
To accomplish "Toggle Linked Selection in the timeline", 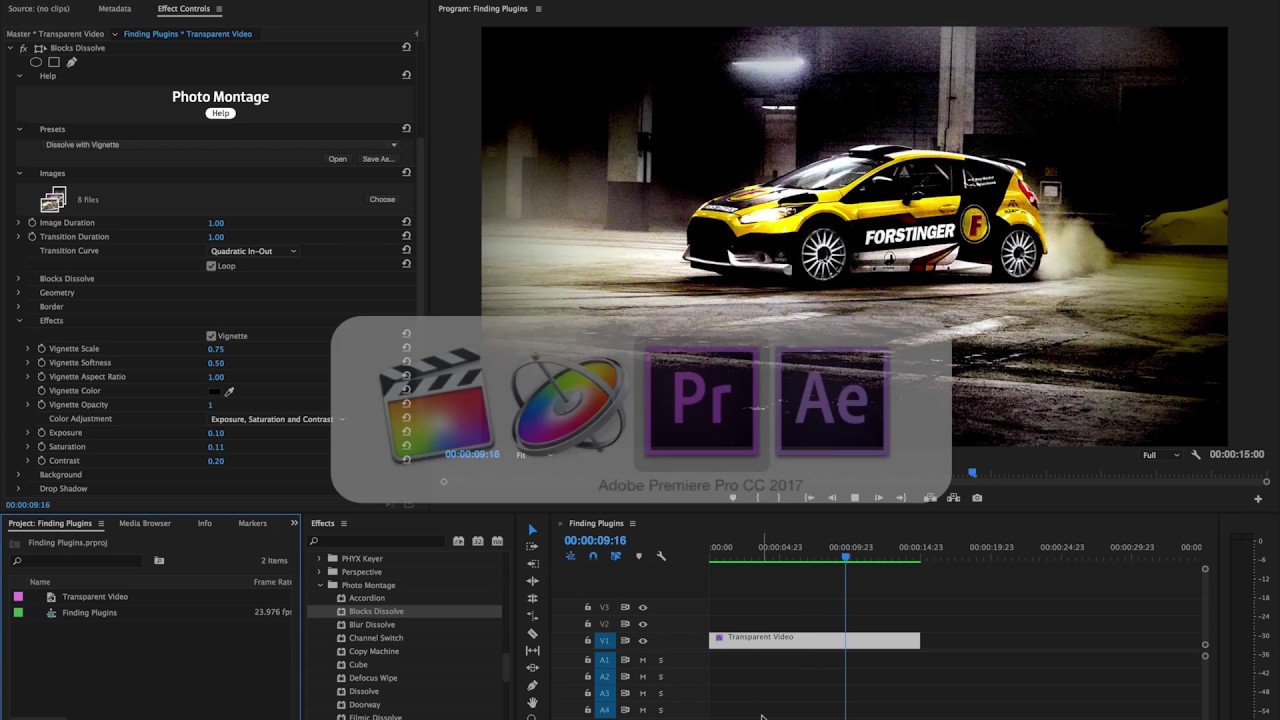I will click(x=615, y=556).
